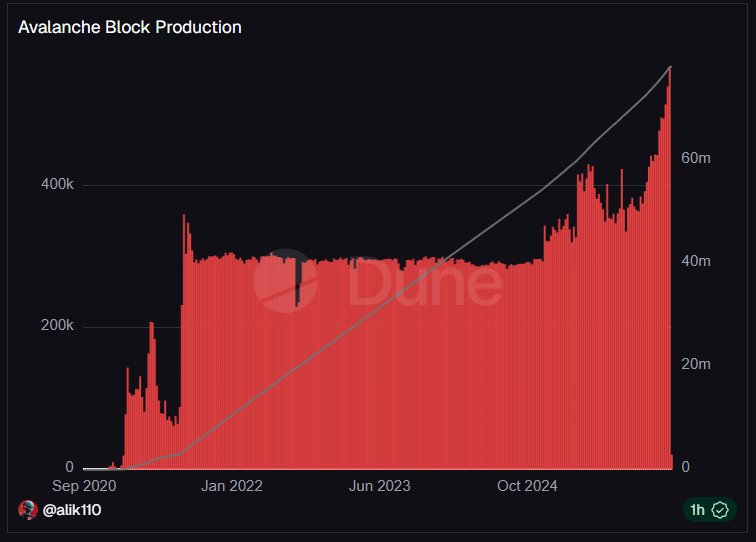Image resolution: width=756 pixels, height=542 pixels.
Task: Click the author avatar icon
Action: [x=28, y=510]
